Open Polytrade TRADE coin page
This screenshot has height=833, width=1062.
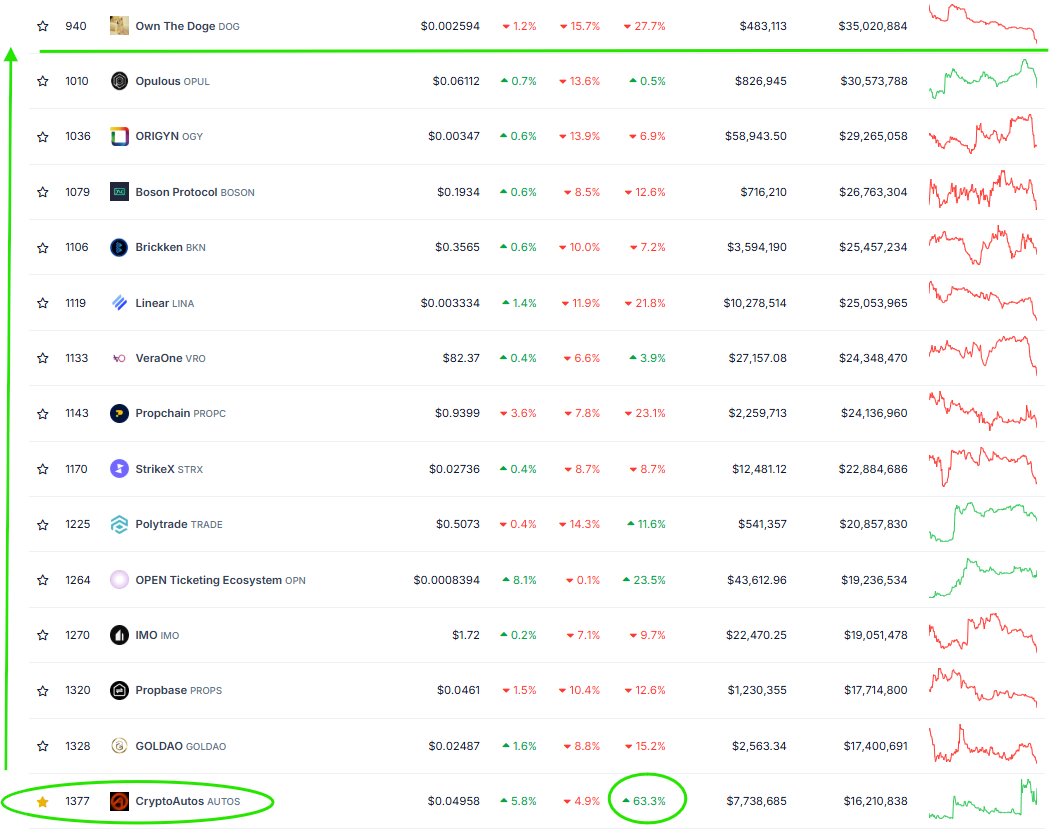179,524
